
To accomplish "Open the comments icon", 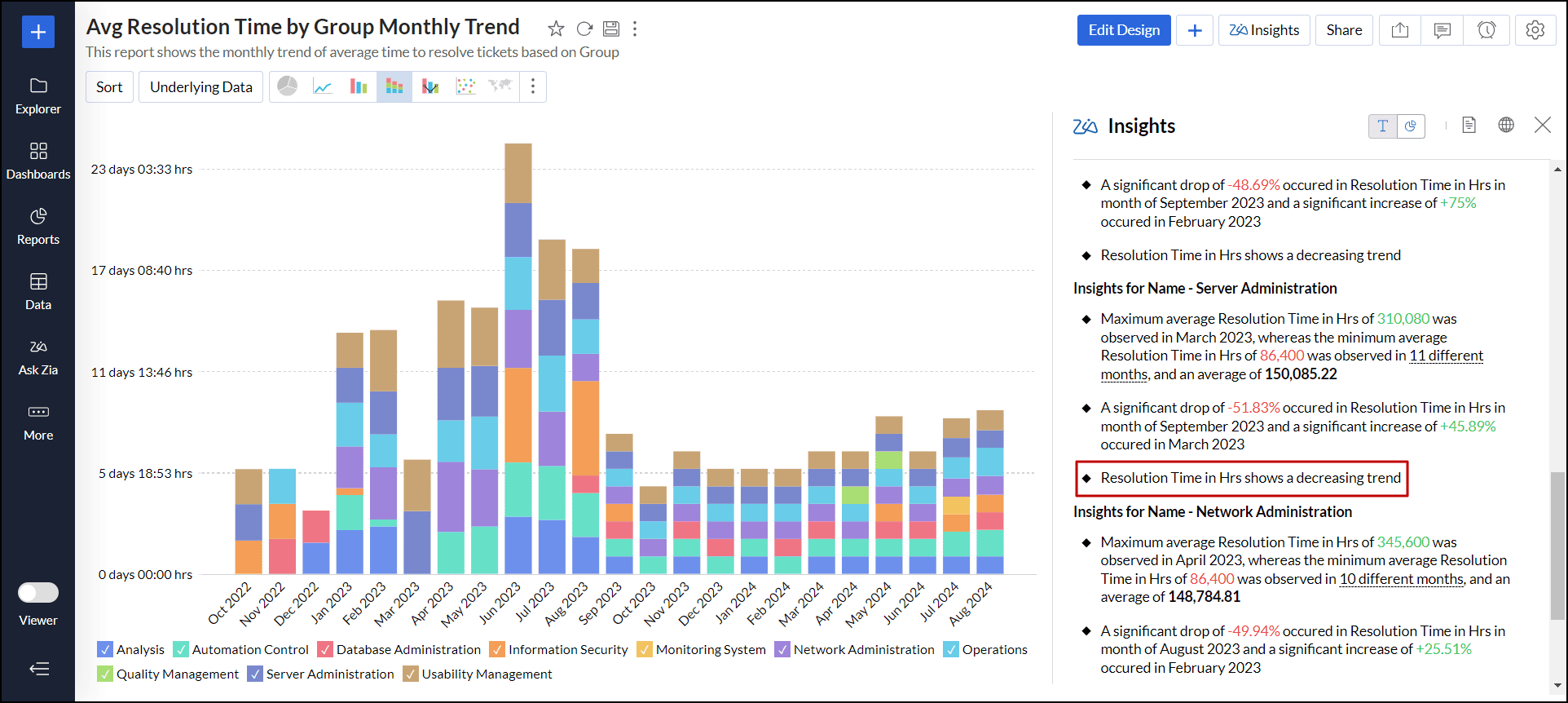I will [x=1442, y=30].
